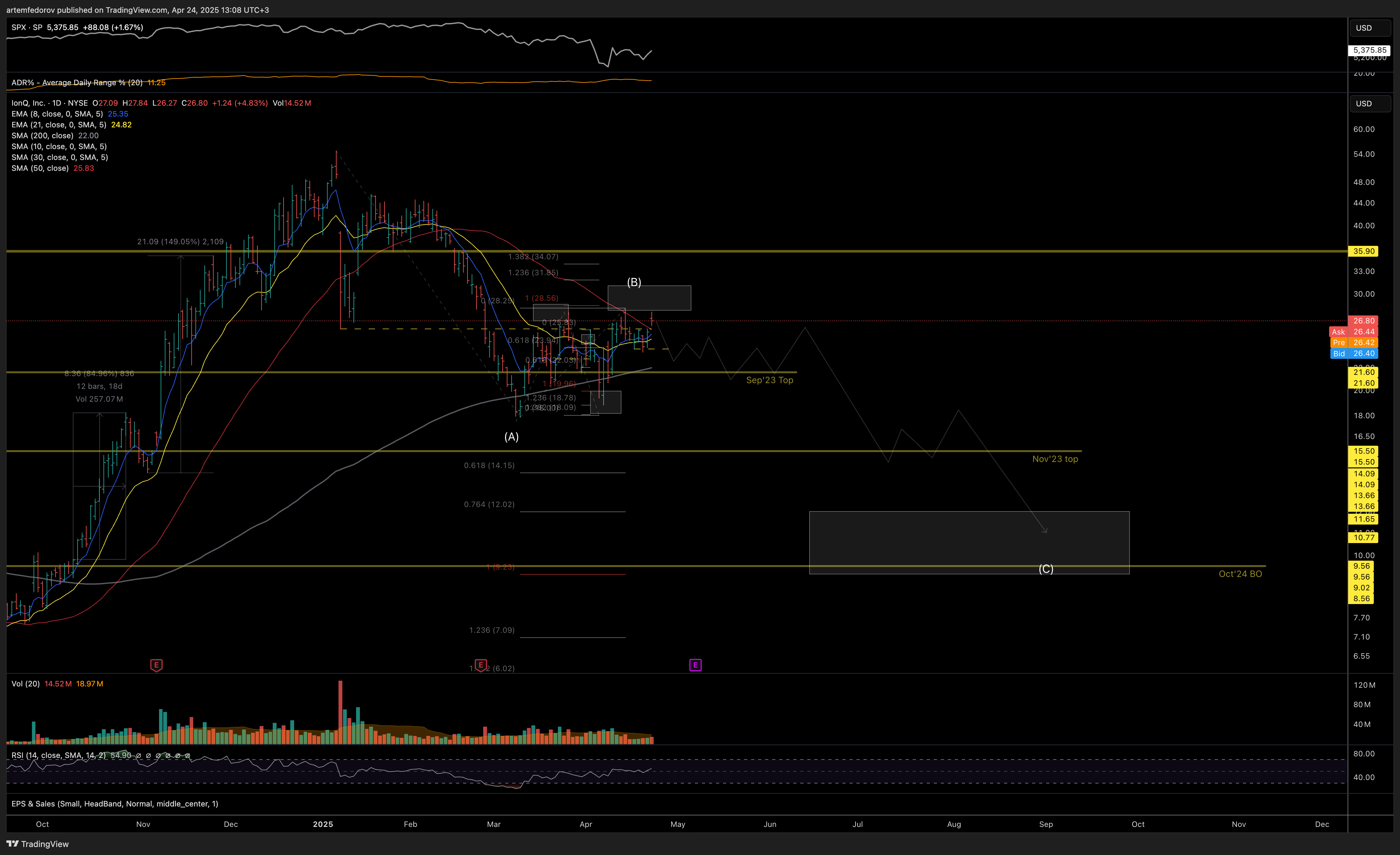Click the Ask 26.44 price label

tap(1354, 332)
